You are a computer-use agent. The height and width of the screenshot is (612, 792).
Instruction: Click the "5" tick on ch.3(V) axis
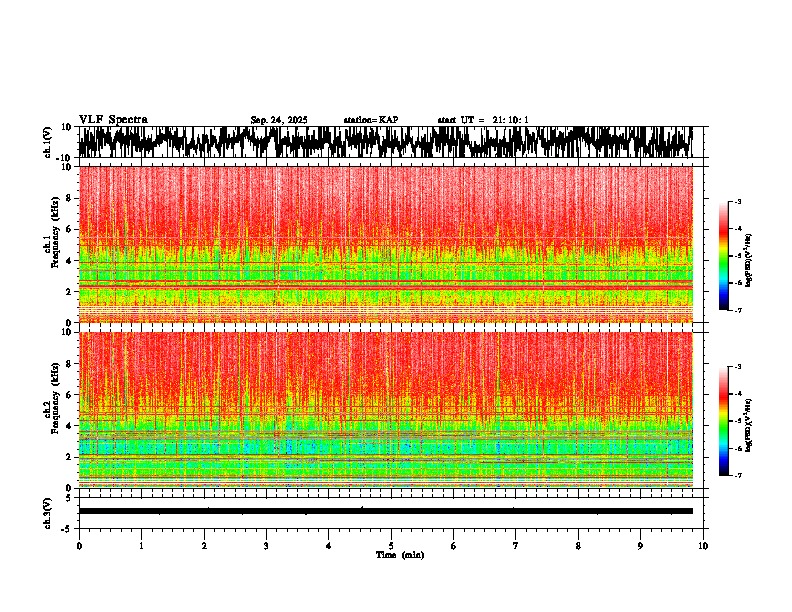point(69,497)
